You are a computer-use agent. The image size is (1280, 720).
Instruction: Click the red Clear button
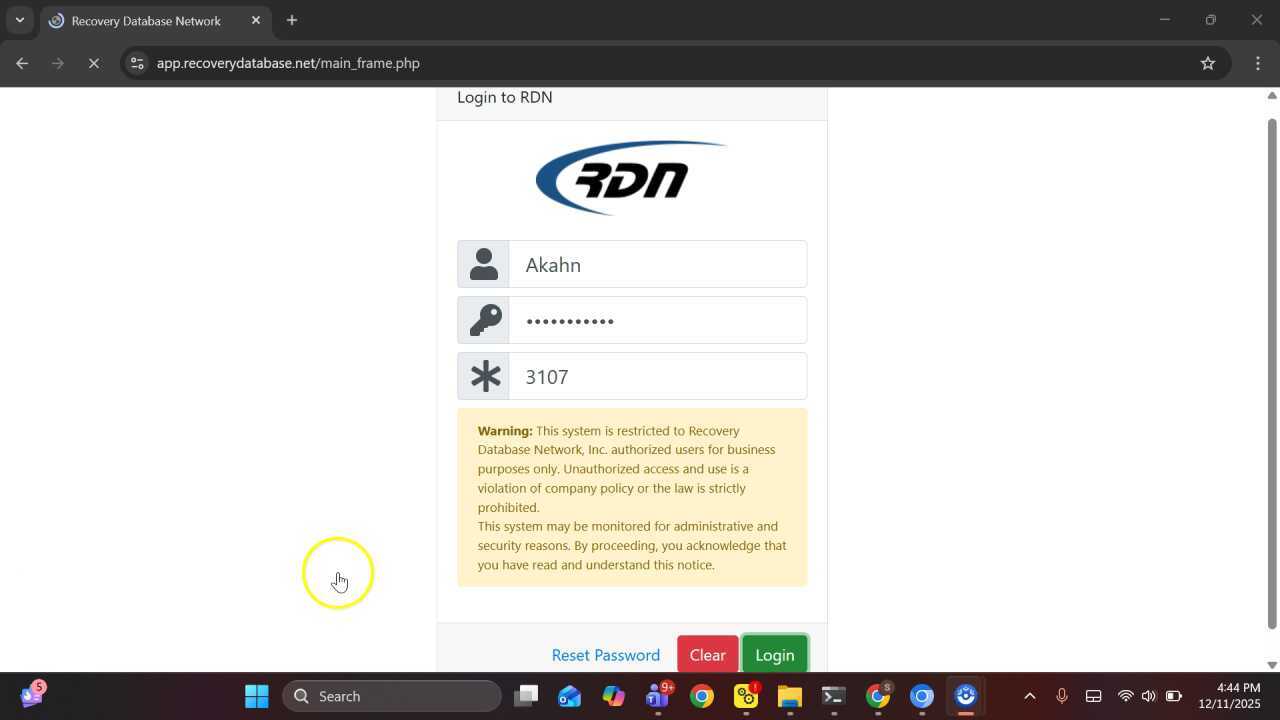tap(708, 654)
